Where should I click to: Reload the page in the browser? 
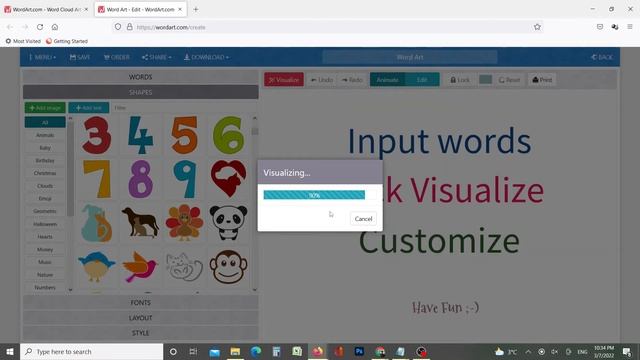coord(40,27)
